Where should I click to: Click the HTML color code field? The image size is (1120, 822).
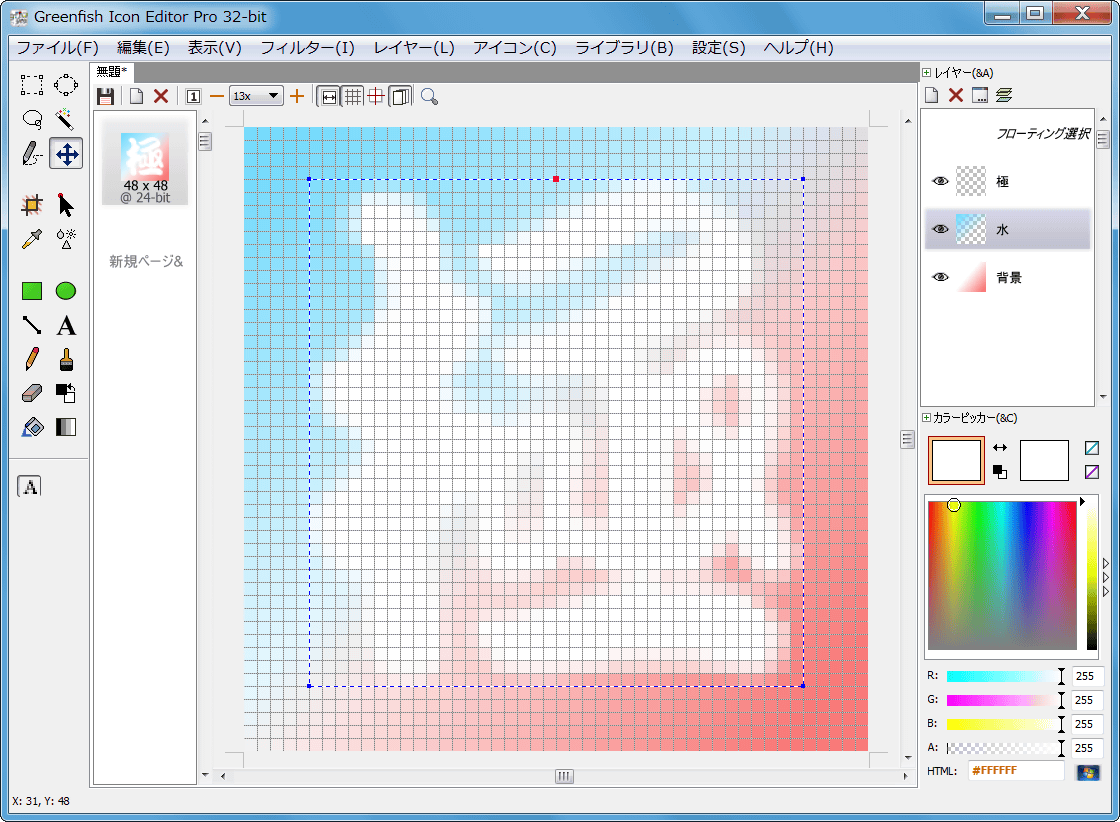pyautogui.click(x=1016, y=771)
